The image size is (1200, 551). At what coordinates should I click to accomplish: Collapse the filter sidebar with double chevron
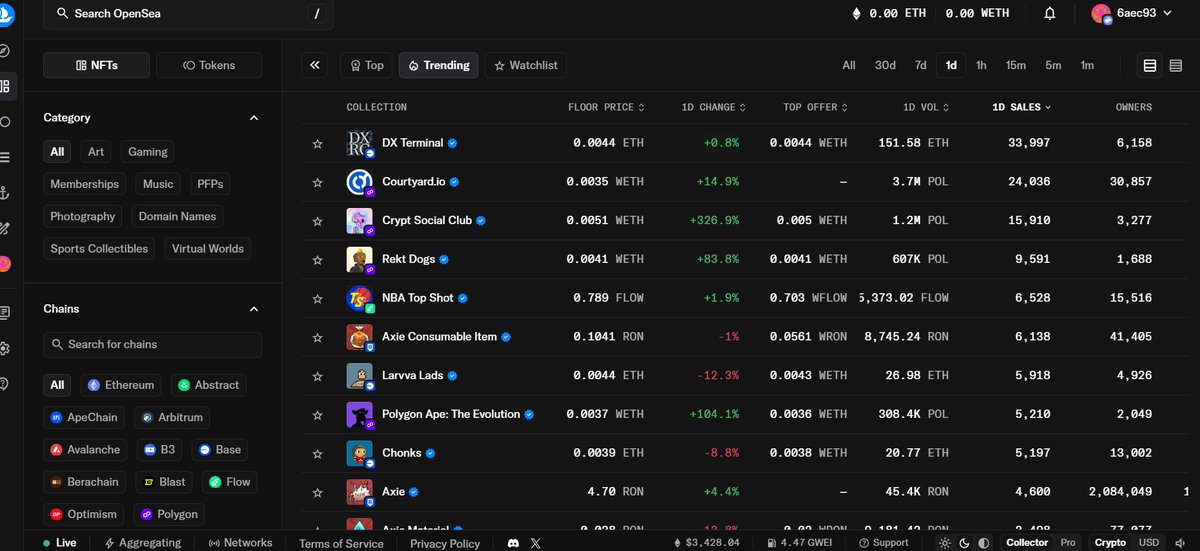click(x=315, y=65)
